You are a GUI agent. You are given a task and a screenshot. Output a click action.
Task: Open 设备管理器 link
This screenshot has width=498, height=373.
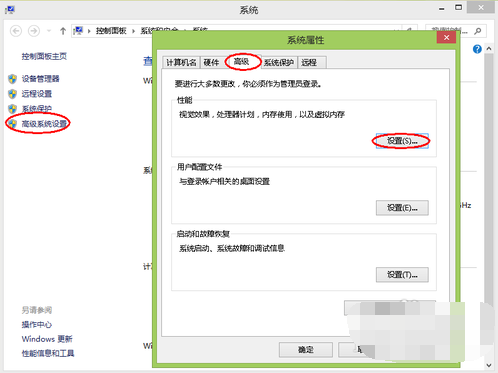(41, 79)
